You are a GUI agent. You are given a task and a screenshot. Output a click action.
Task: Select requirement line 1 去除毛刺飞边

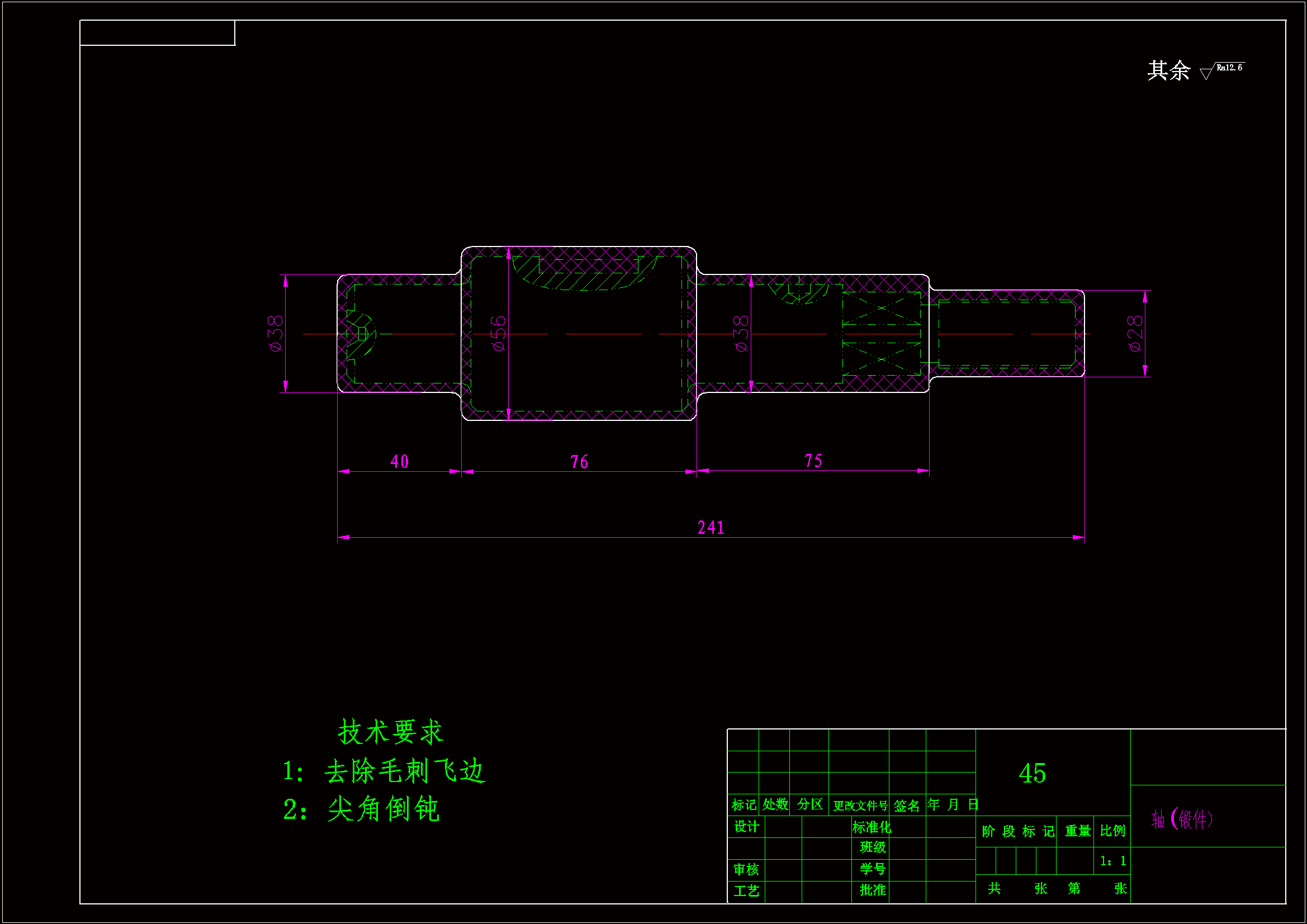[x=384, y=772]
